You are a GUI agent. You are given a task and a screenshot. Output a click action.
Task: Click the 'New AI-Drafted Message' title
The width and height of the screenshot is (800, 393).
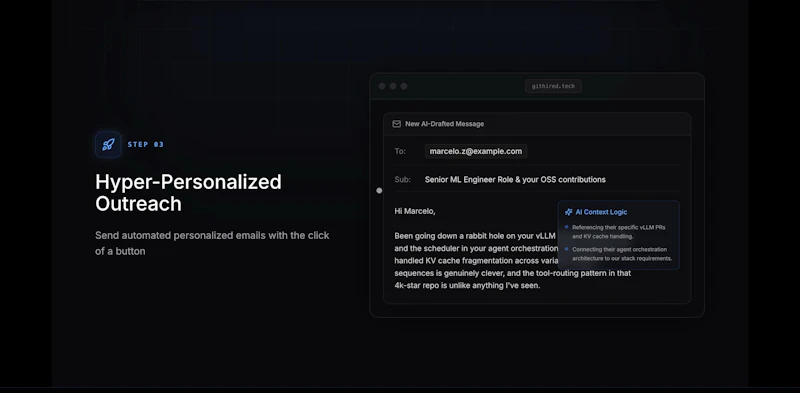444,124
